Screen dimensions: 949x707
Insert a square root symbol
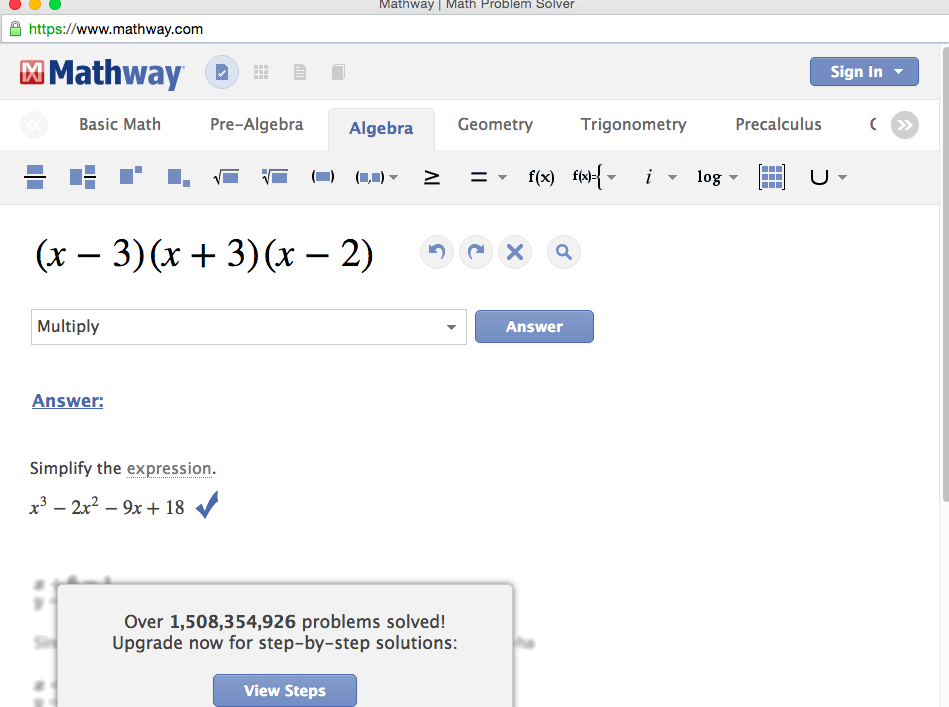tap(226, 177)
